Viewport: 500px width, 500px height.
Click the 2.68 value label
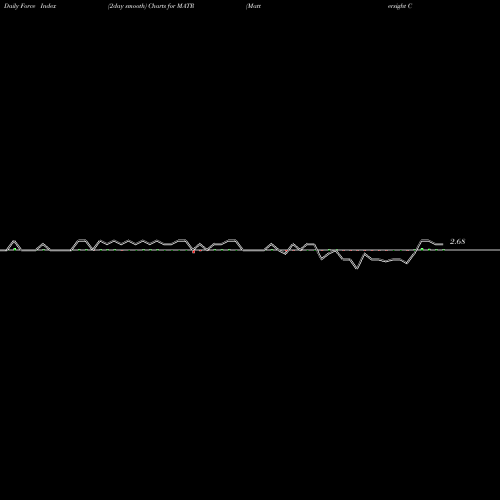click(457, 241)
